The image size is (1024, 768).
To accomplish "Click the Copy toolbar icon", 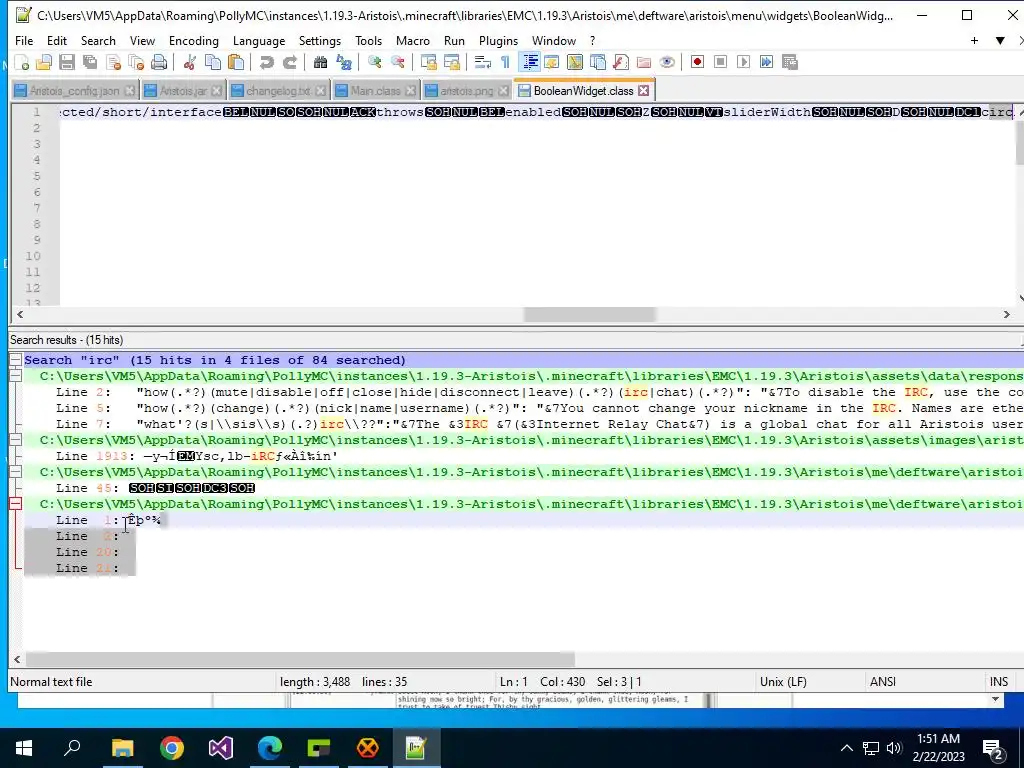I will coord(213,63).
